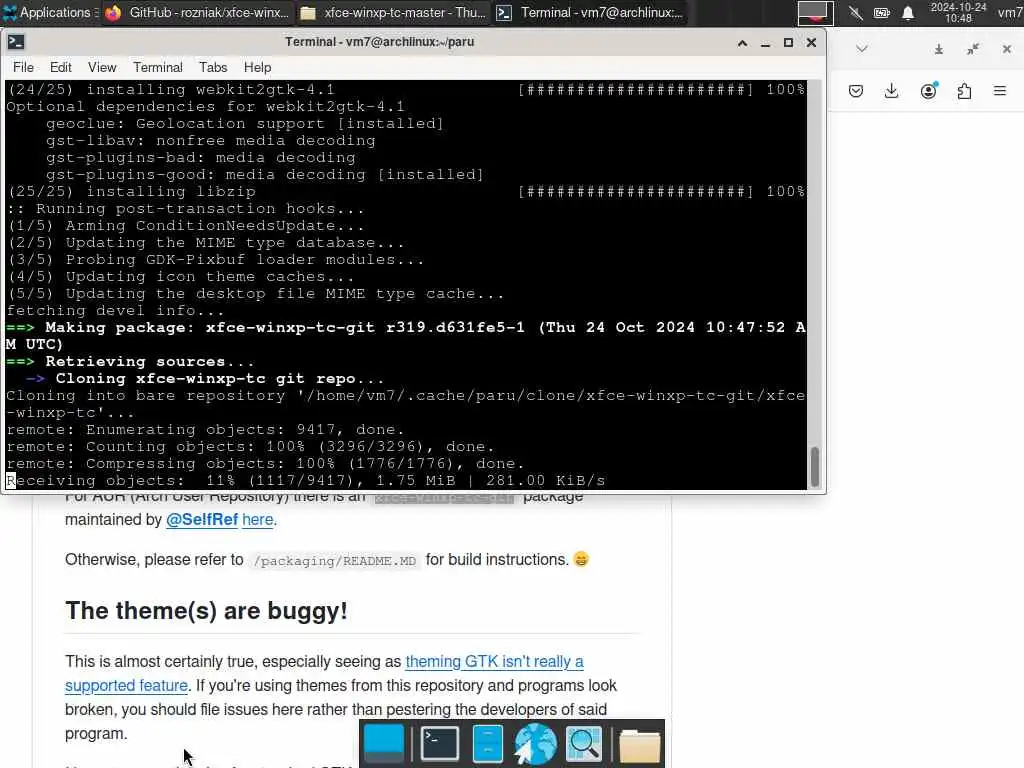Click 'fetching devel info...' terminal line
The width and height of the screenshot is (1024, 768).
pyautogui.click(x=115, y=311)
